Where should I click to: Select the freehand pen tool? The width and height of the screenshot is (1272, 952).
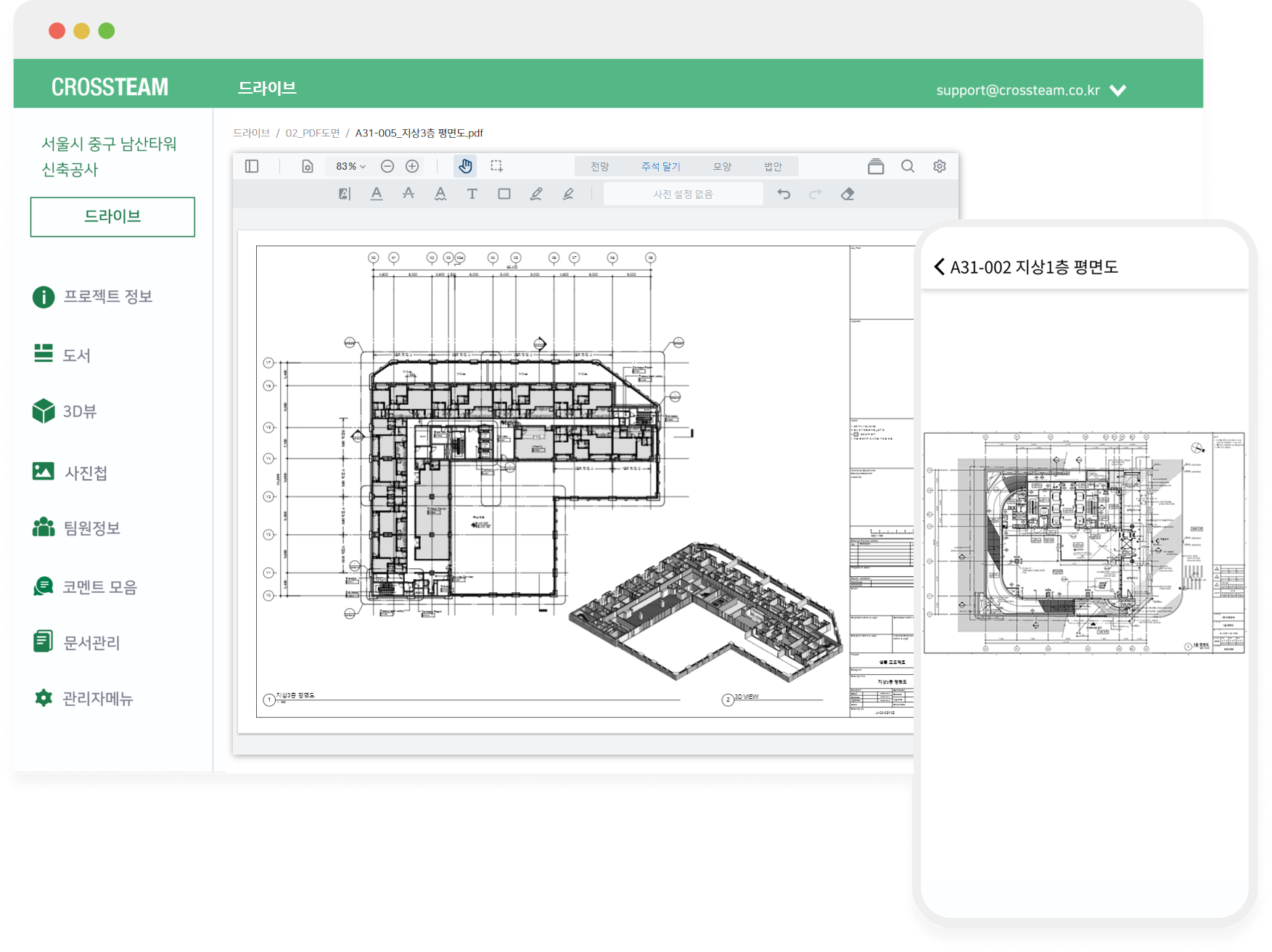pyautogui.click(x=536, y=194)
